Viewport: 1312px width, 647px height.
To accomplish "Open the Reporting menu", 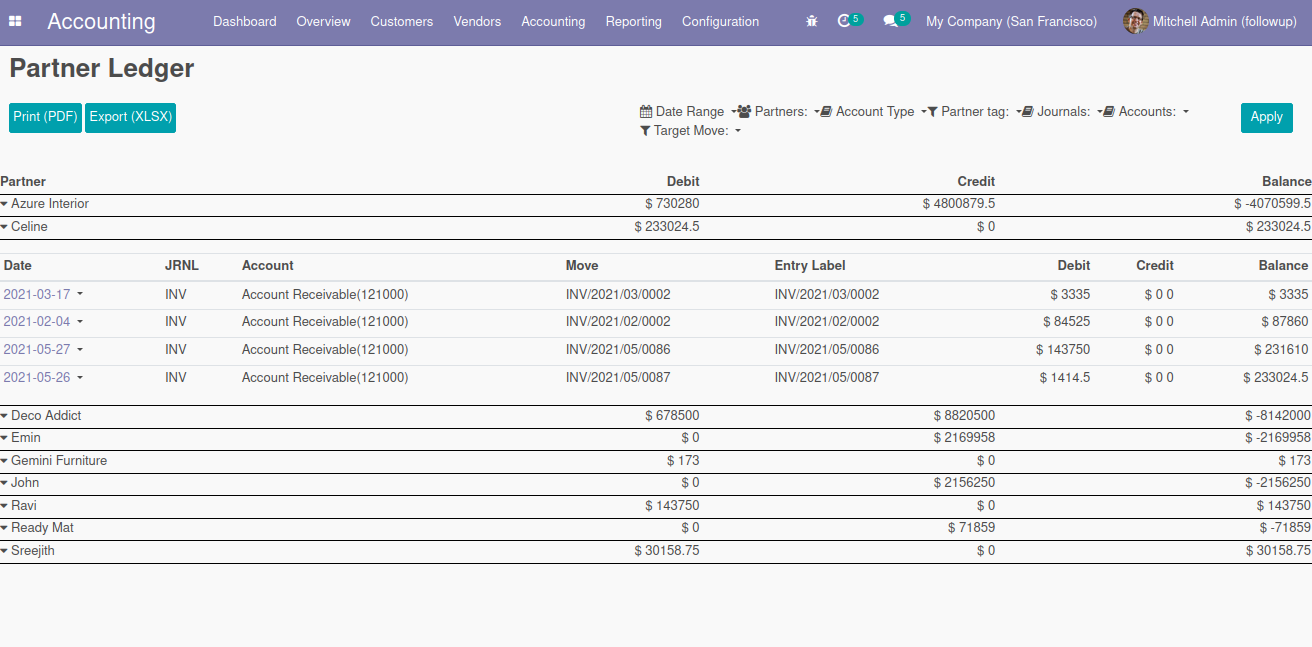I will pyautogui.click(x=633, y=21).
